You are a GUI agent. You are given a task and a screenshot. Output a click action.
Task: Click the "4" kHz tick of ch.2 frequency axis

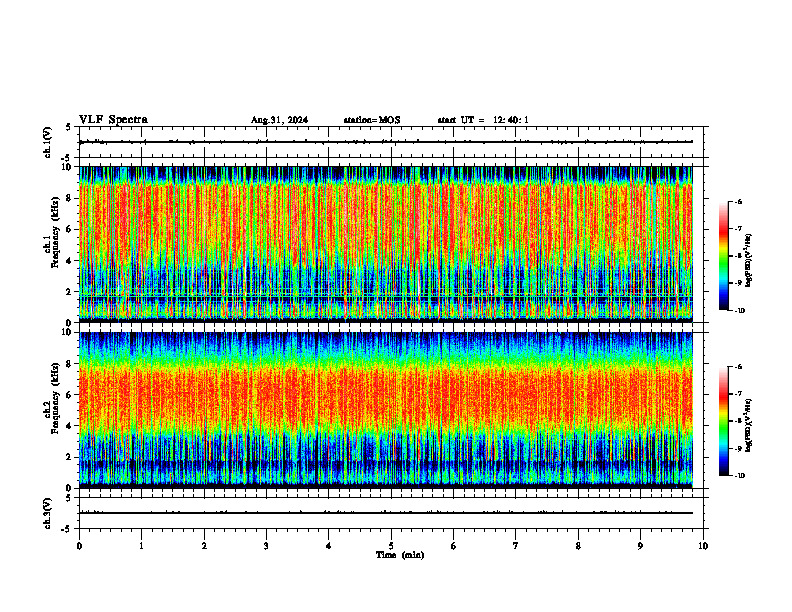71,426
